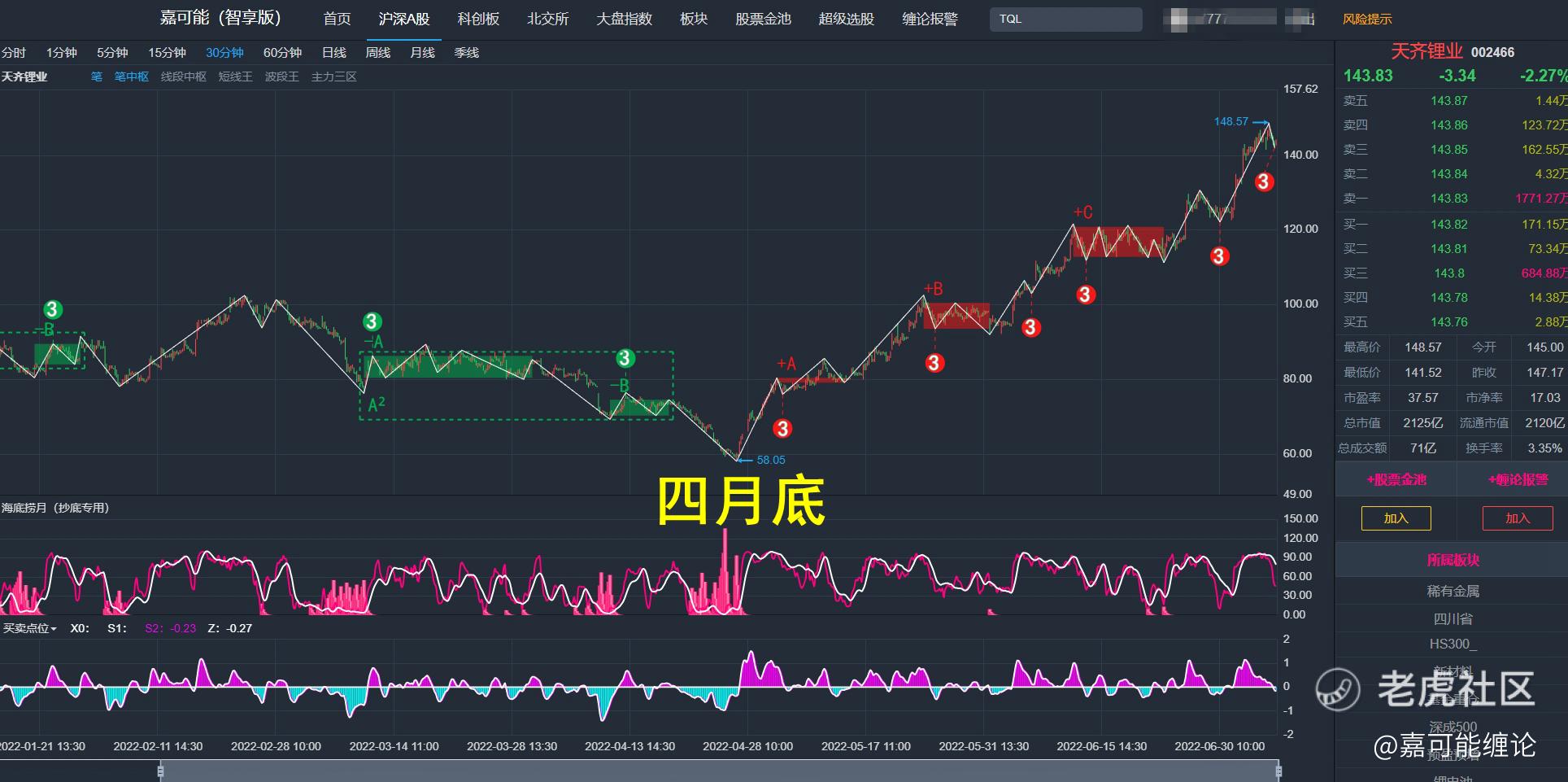The width and height of the screenshot is (1568, 782).
Task: Open the 风险提示 link
Action: 1367,19
